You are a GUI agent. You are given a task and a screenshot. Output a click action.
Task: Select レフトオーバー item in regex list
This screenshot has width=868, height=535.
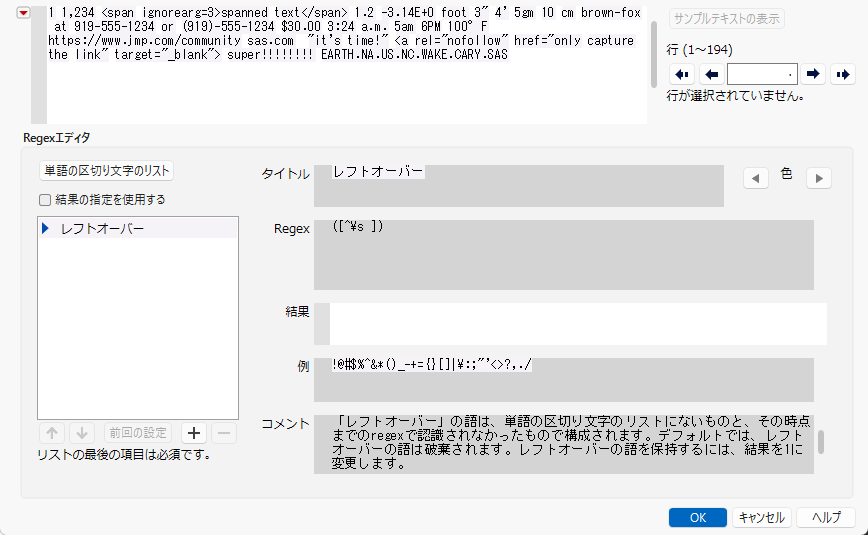point(138,228)
